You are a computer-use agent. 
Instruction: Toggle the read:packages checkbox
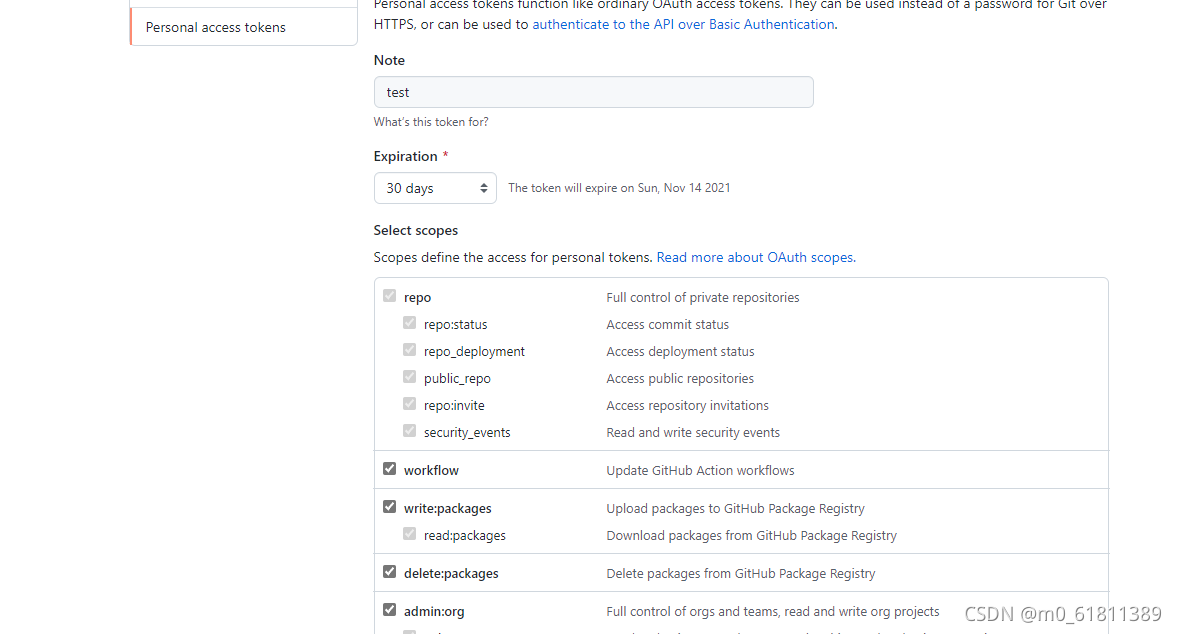click(409, 534)
